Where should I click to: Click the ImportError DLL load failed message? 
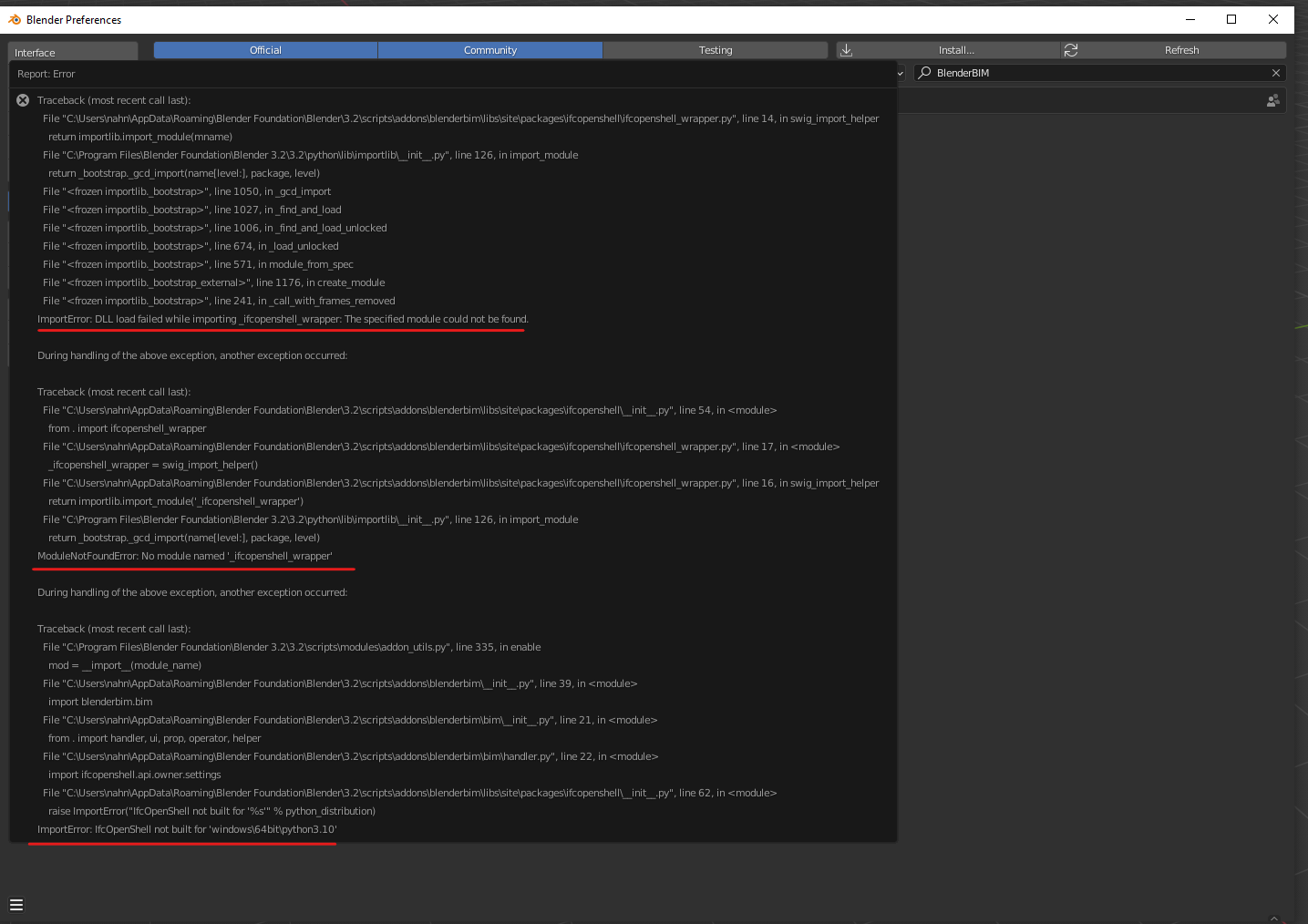282,319
